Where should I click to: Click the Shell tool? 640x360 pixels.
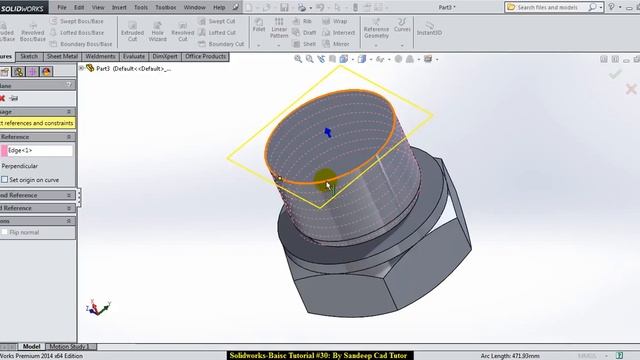click(x=304, y=44)
